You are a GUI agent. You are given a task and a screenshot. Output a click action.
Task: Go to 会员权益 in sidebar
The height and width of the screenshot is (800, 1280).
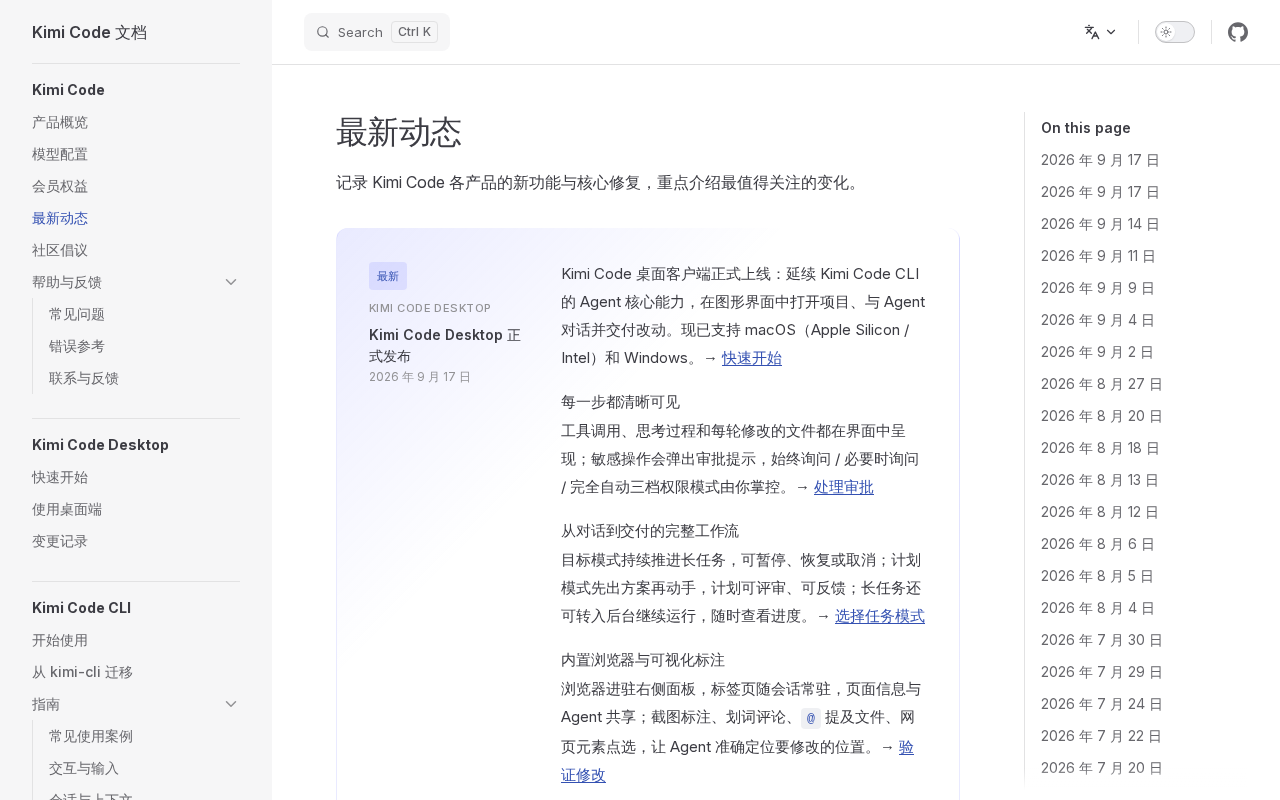pyautogui.click(x=60, y=186)
